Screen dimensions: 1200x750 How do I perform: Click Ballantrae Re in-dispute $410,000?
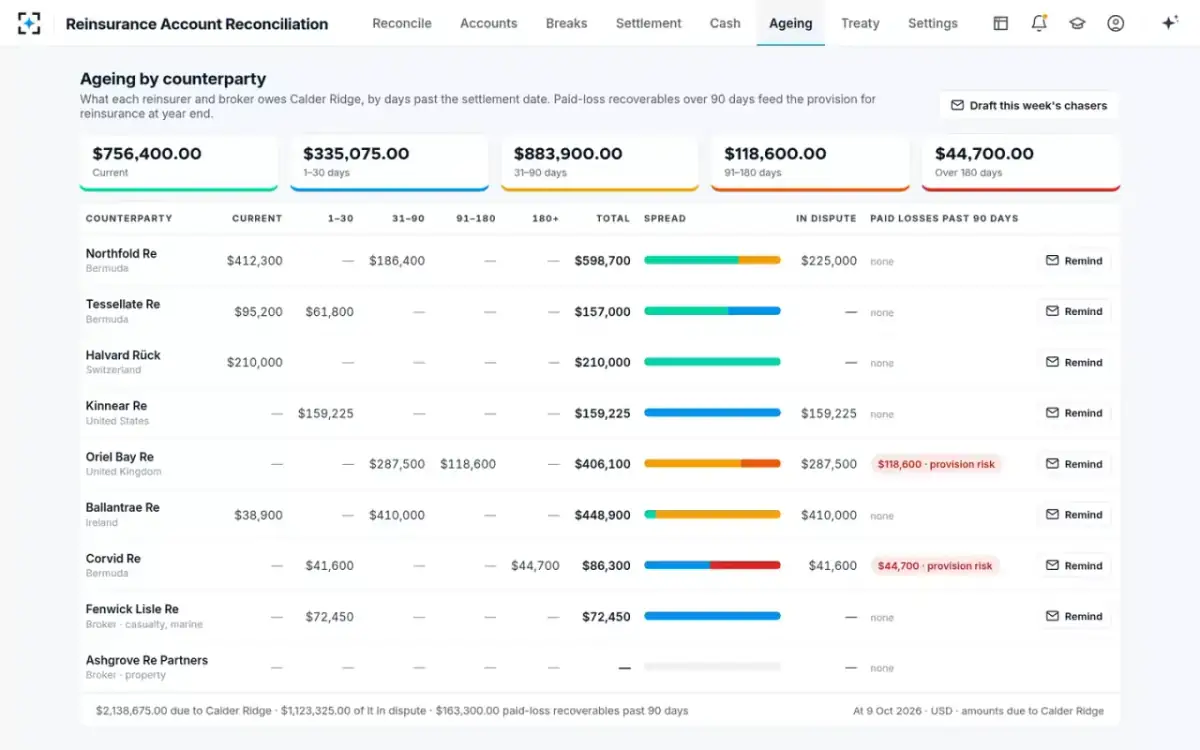coord(829,515)
